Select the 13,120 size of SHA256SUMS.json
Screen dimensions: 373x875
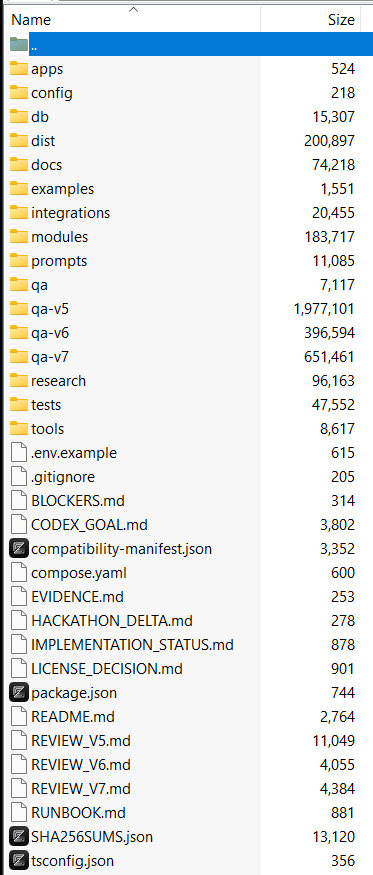coord(334,836)
